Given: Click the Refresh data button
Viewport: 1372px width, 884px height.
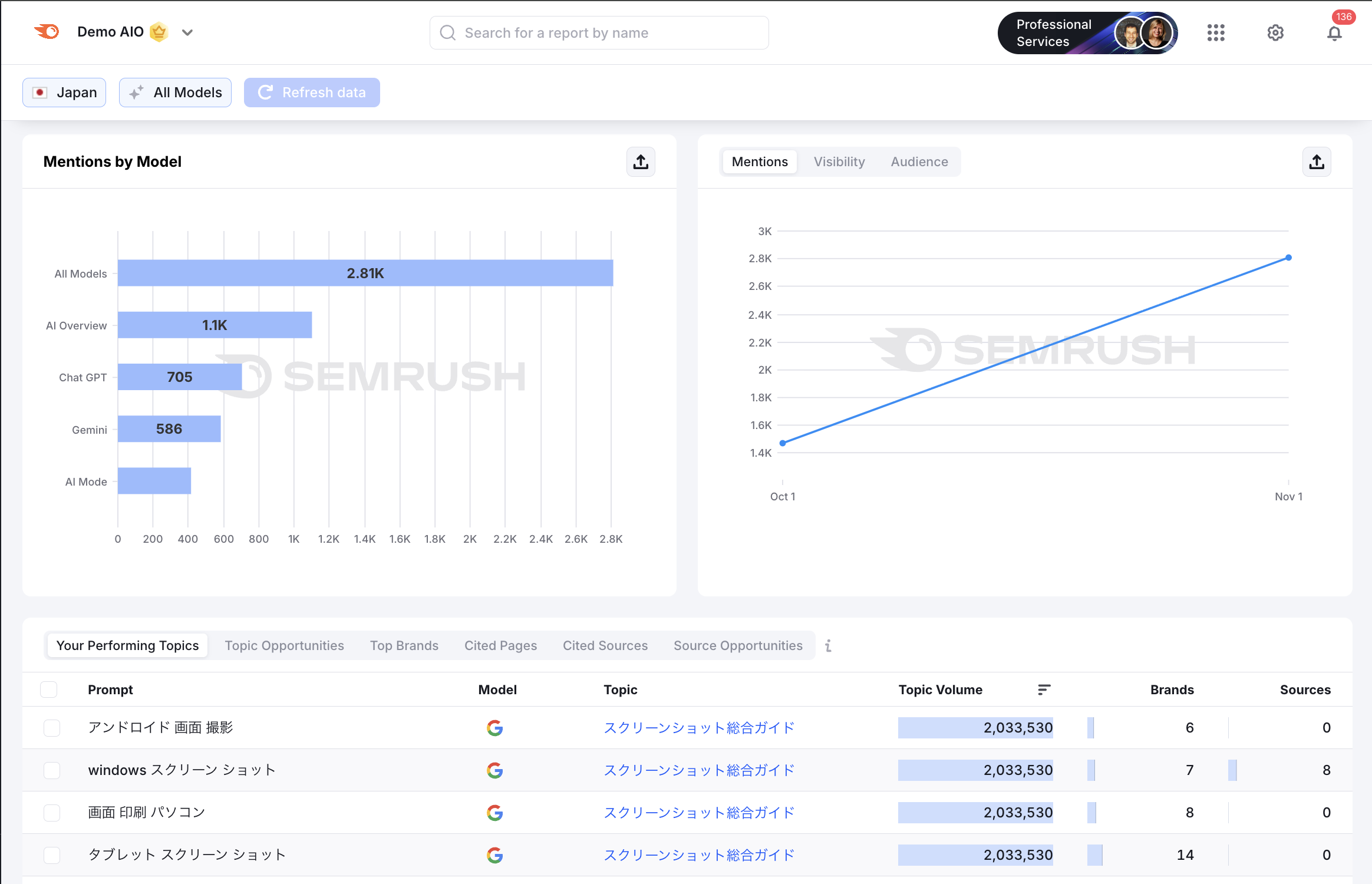Looking at the screenshot, I should (x=312, y=93).
